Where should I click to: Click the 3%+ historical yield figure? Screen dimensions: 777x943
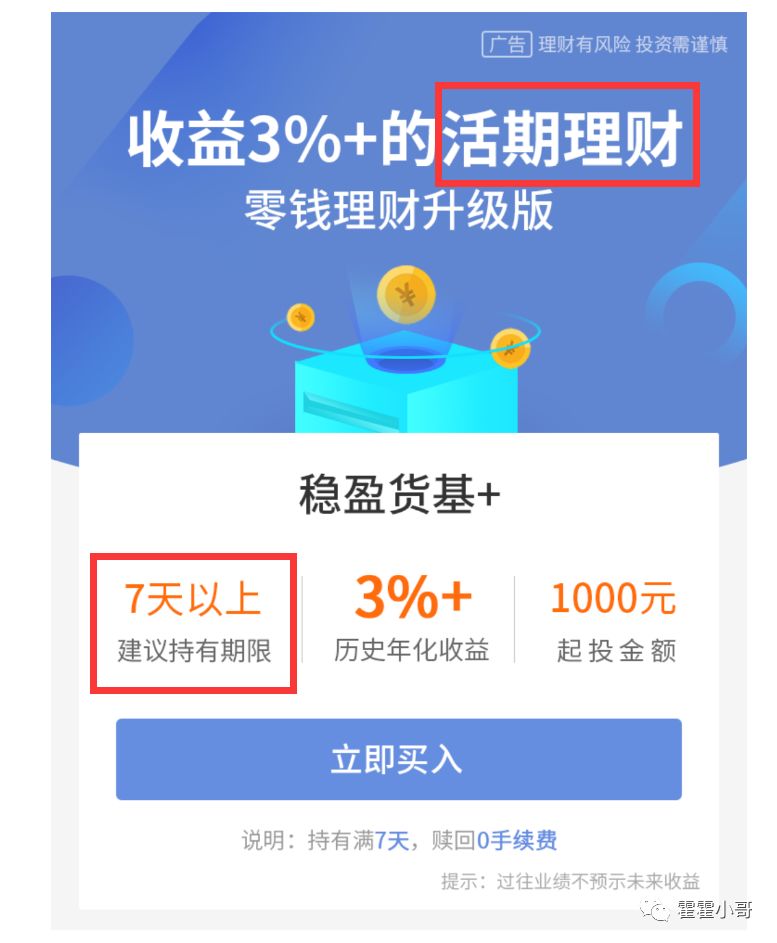point(413,597)
